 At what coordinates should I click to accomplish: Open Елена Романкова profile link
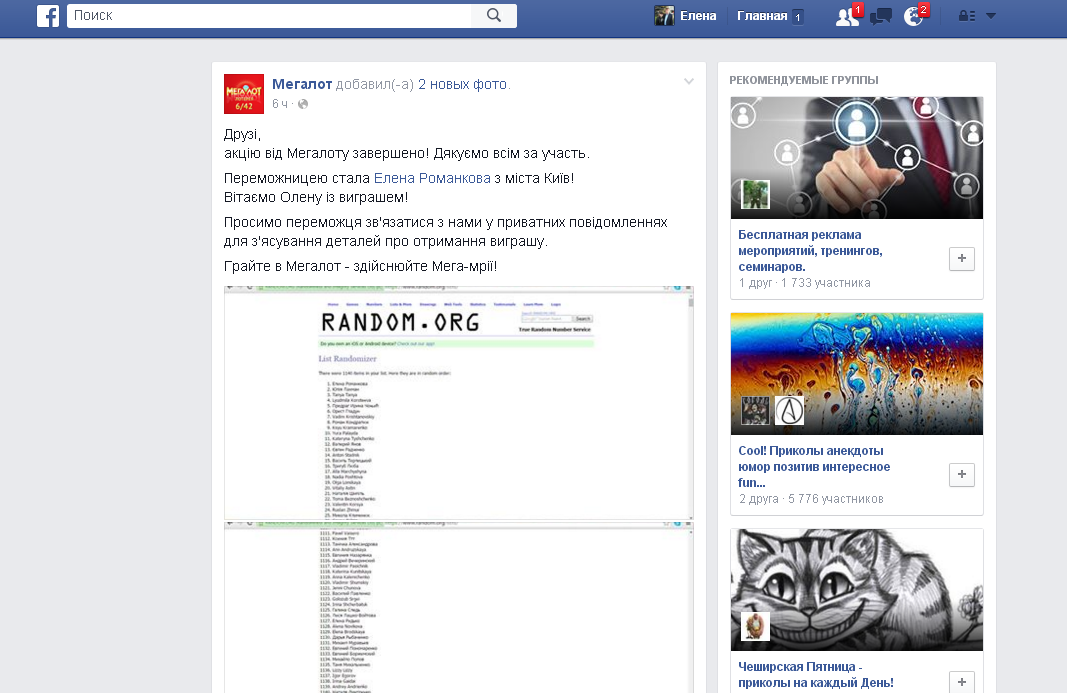[x=432, y=178]
